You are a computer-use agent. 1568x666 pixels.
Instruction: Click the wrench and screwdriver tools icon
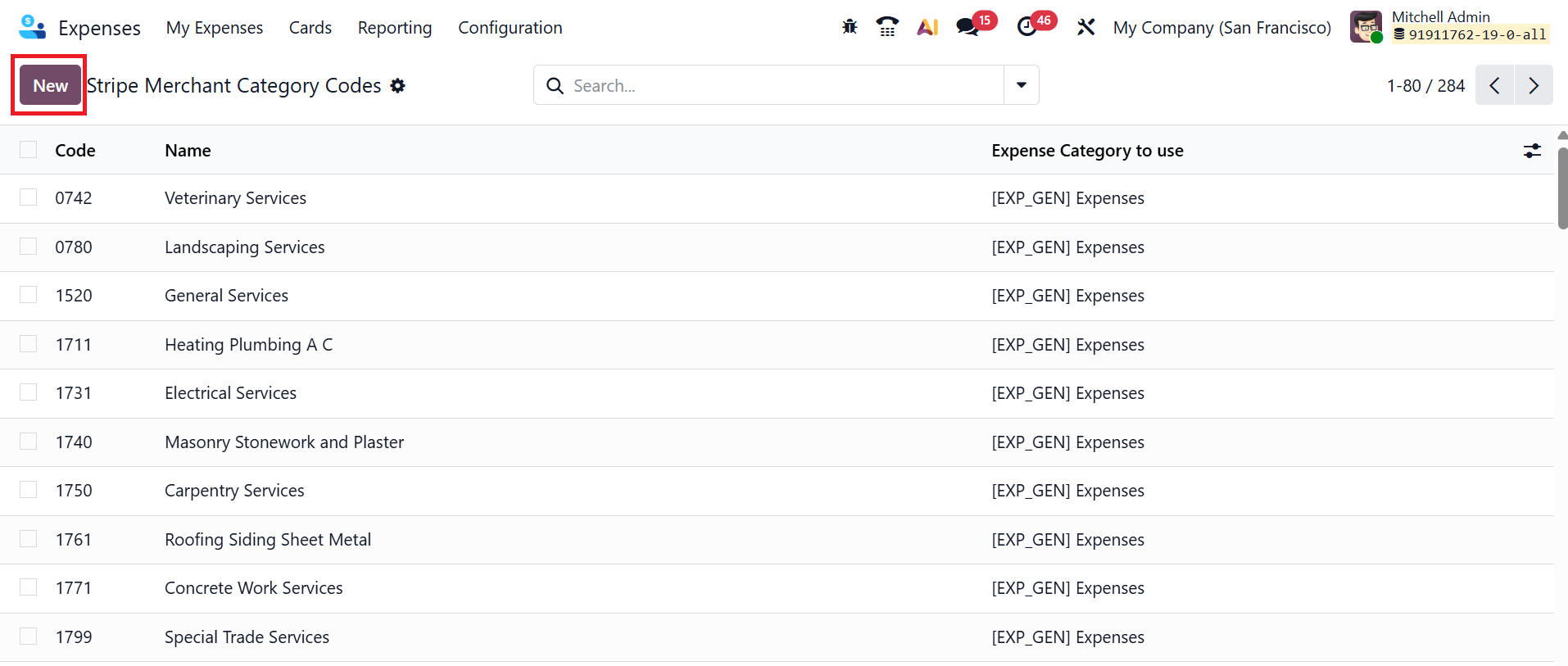tap(1086, 27)
